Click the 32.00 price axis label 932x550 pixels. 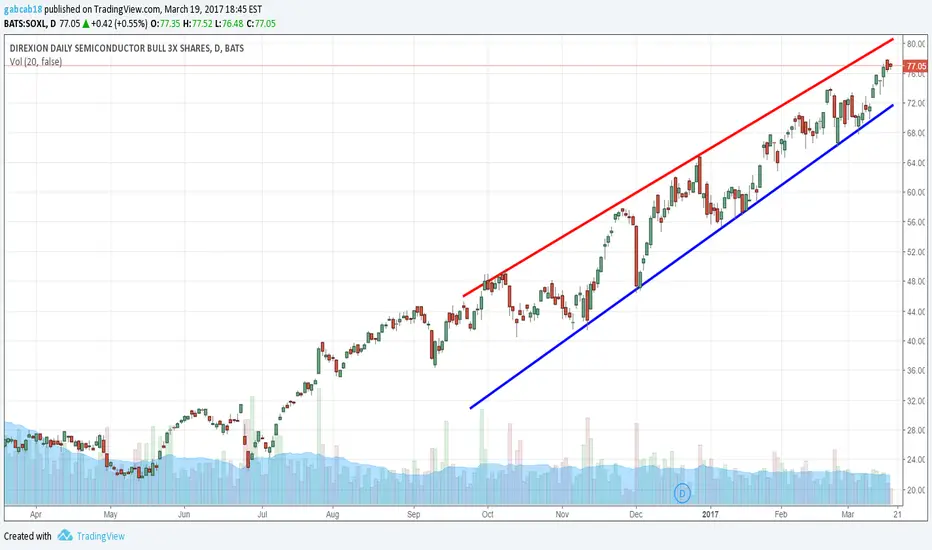[917, 401]
